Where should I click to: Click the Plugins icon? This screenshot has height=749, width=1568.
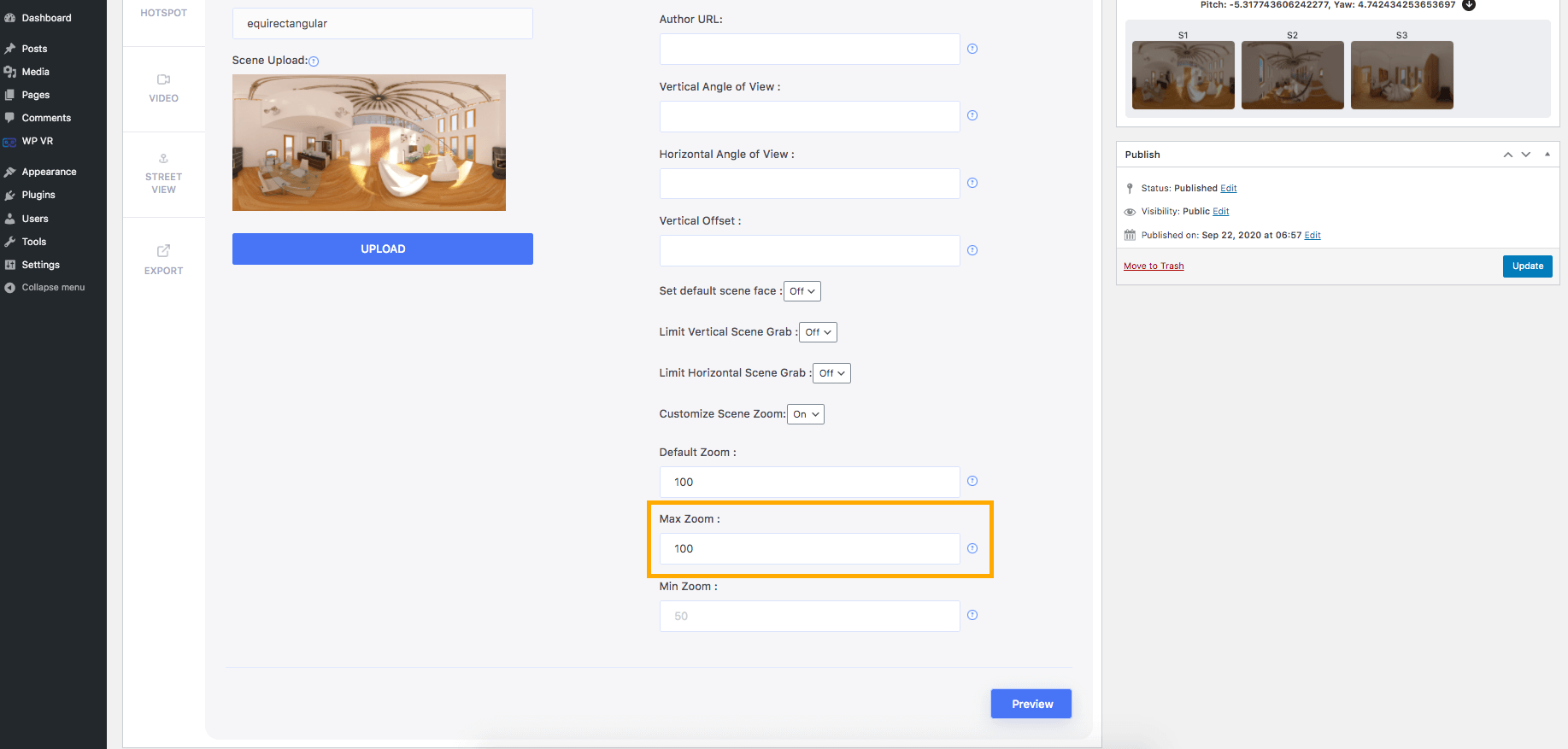[10, 195]
